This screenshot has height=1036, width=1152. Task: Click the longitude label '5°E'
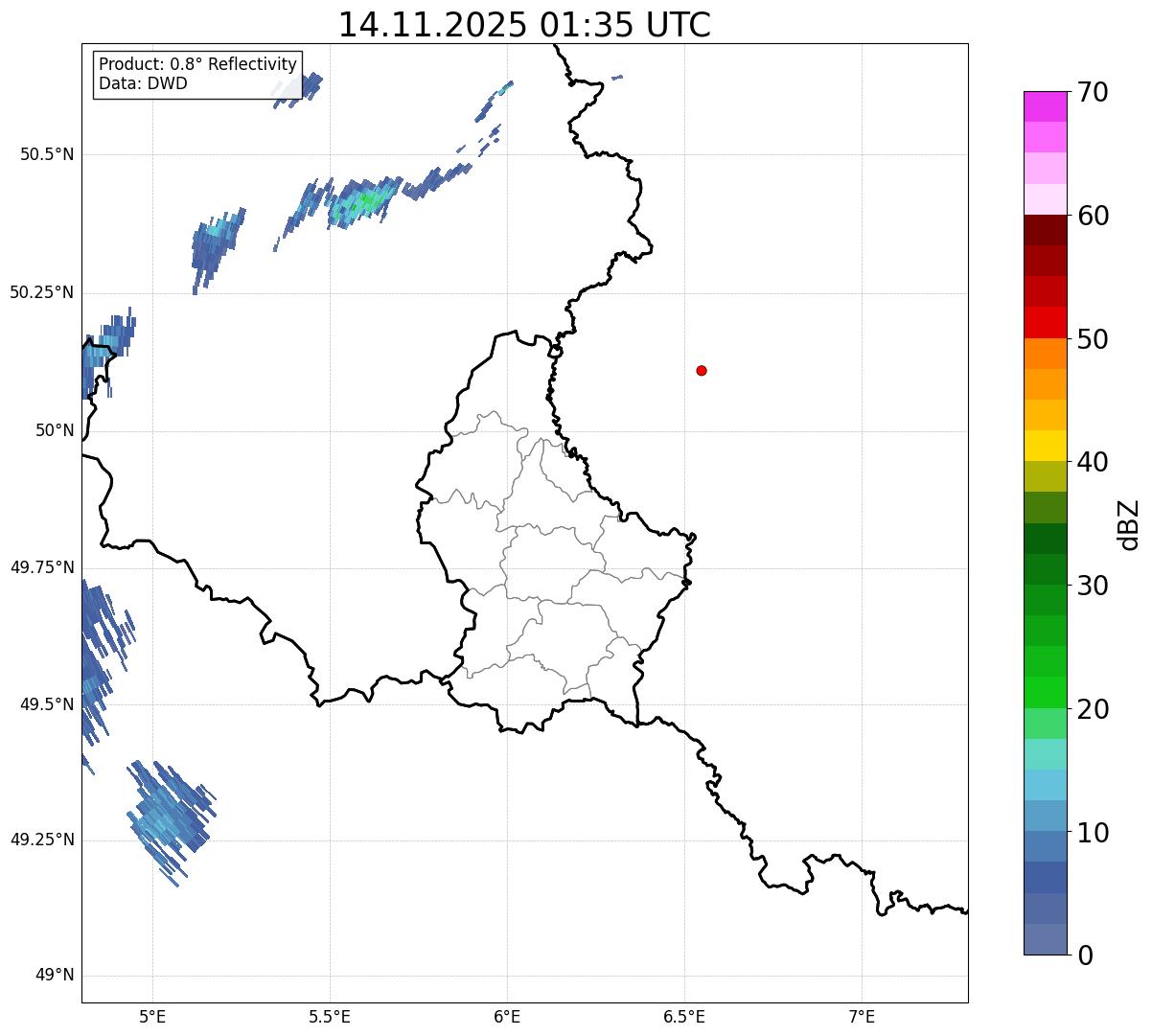pyautogui.click(x=153, y=1017)
